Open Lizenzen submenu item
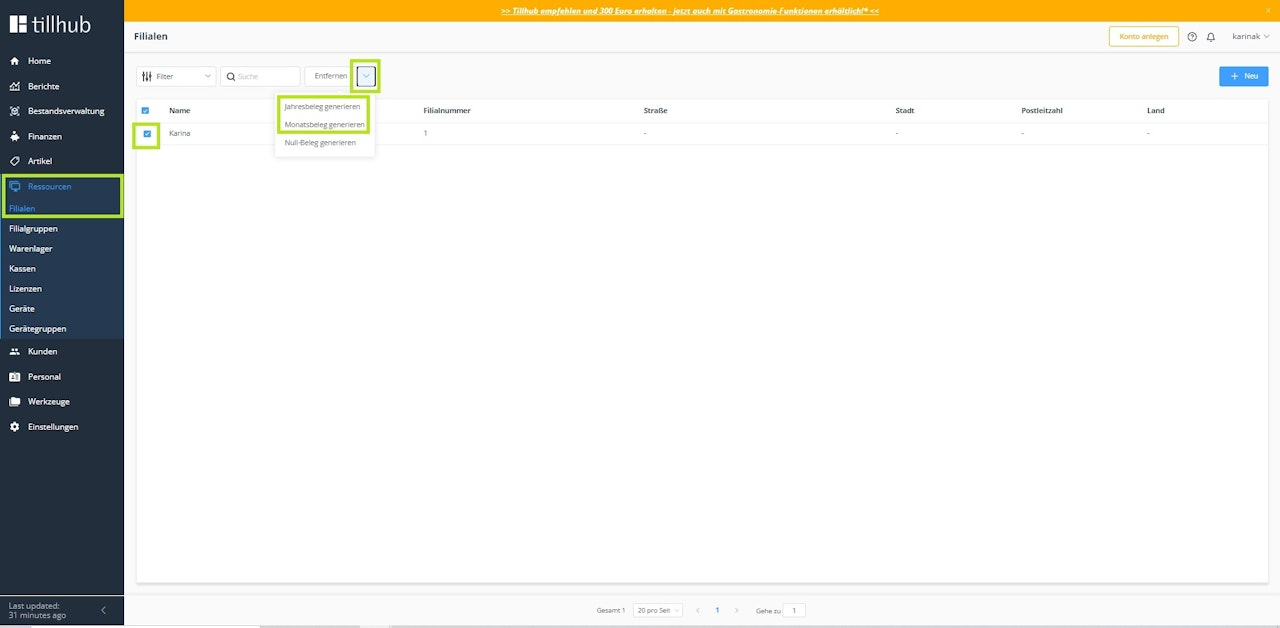The image size is (1280, 628). 26,289
